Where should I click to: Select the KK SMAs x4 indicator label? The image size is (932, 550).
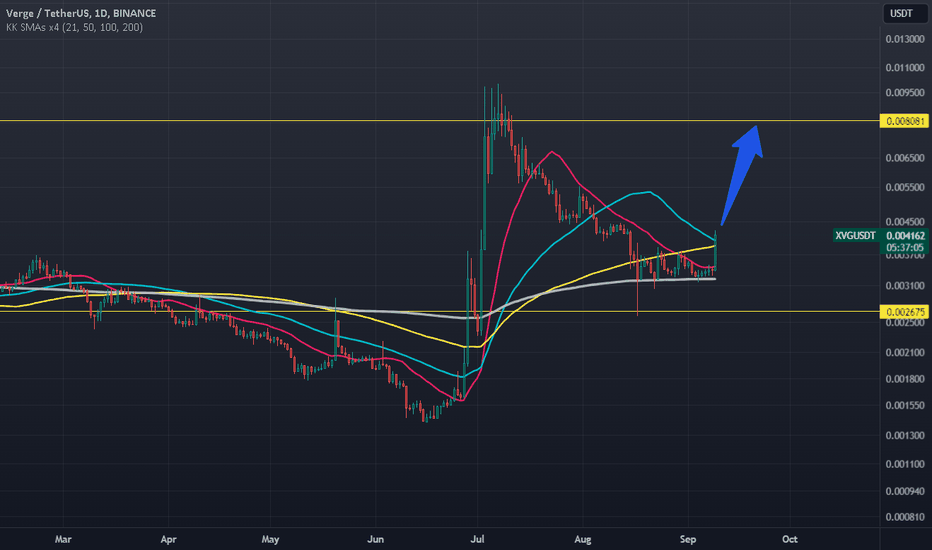click(x=74, y=27)
